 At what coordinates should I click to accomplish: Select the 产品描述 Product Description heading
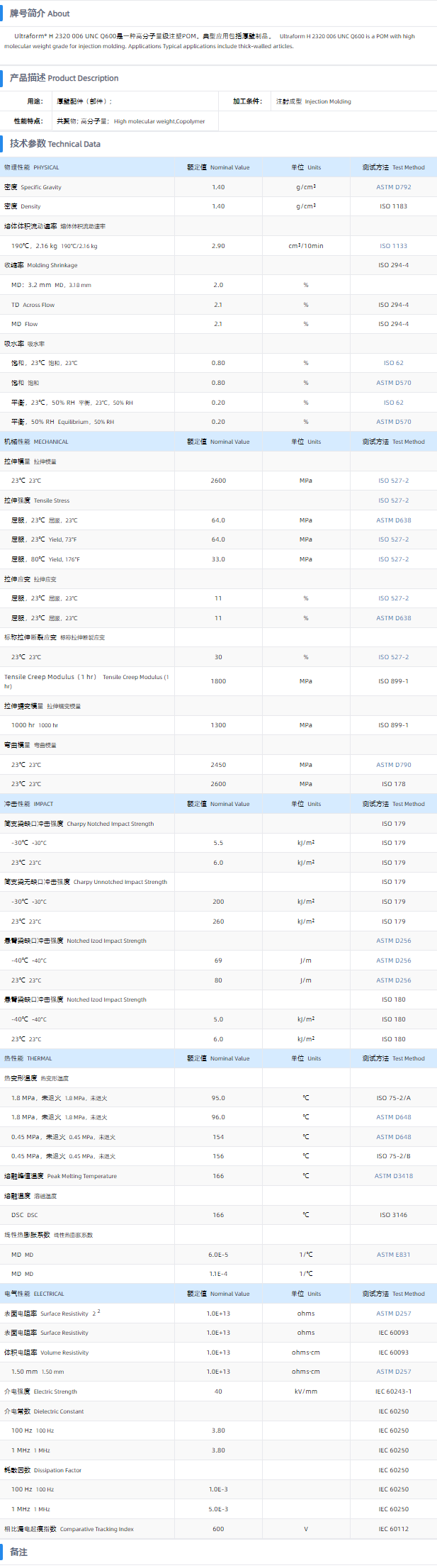coord(64,78)
